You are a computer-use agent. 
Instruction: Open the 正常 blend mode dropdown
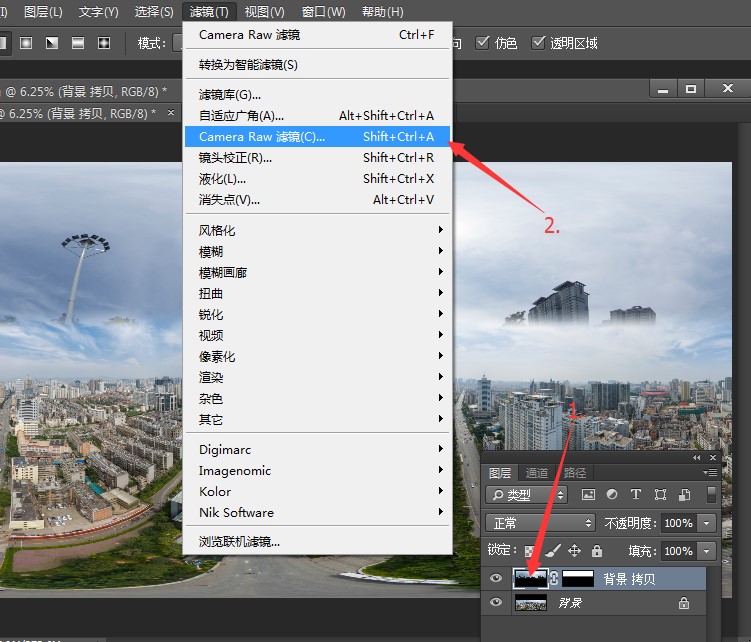tap(540, 523)
